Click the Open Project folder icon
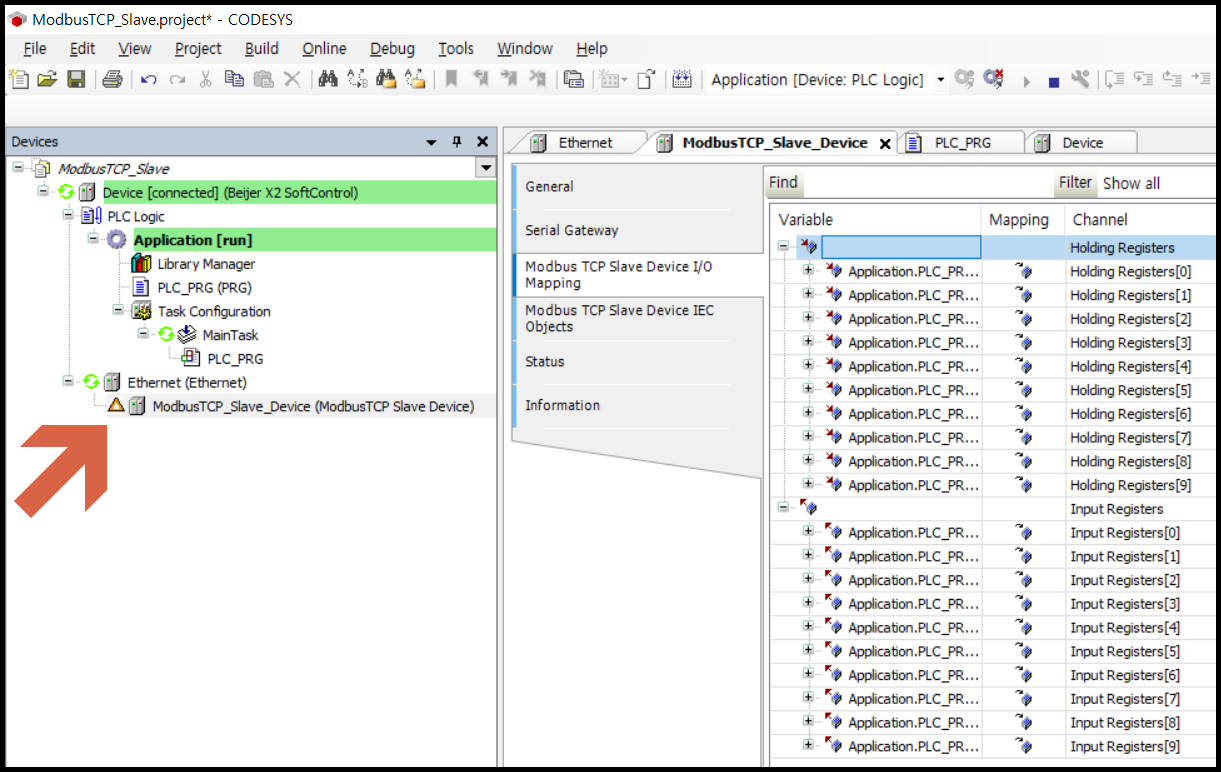The width and height of the screenshot is (1221, 772). click(x=47, y=79)
